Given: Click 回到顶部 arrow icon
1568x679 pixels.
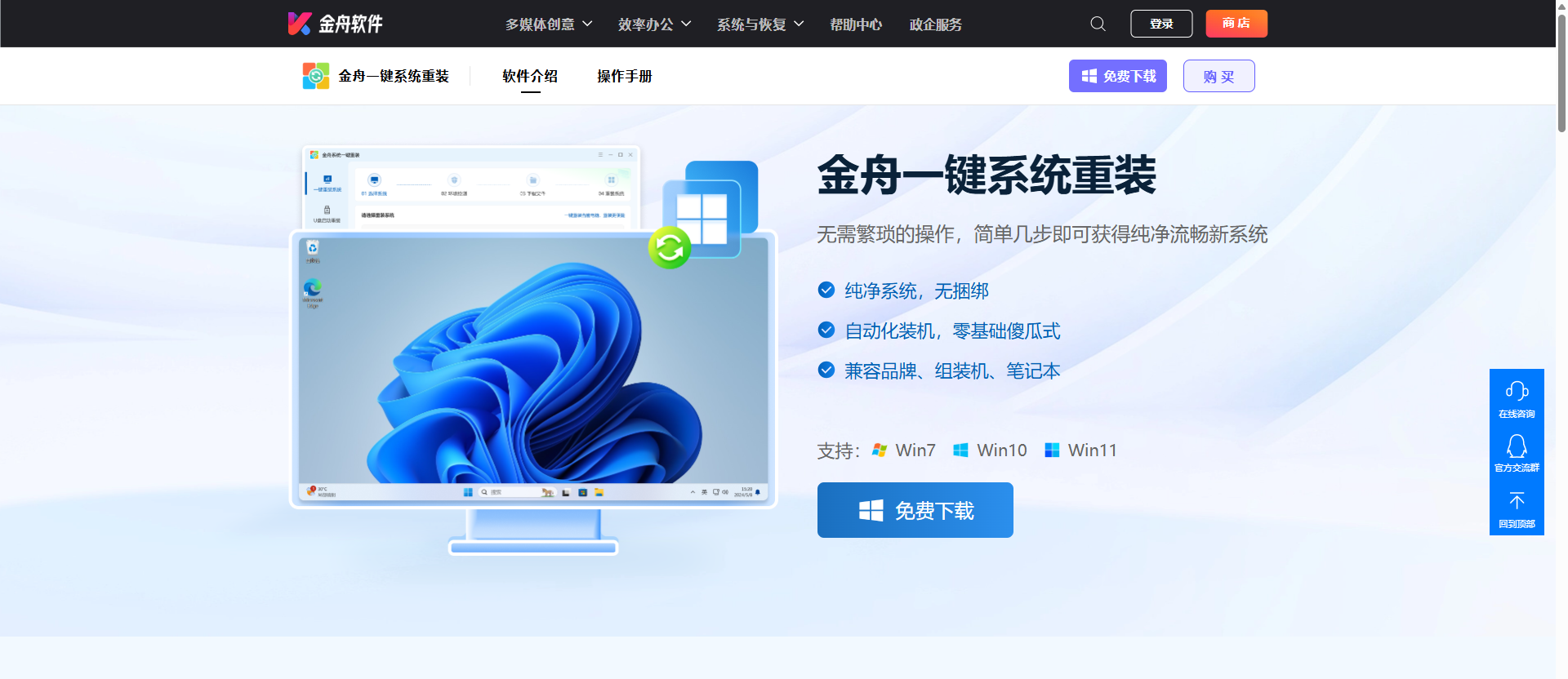Looking at the screenshot, I should click(x=1517, y=500).
